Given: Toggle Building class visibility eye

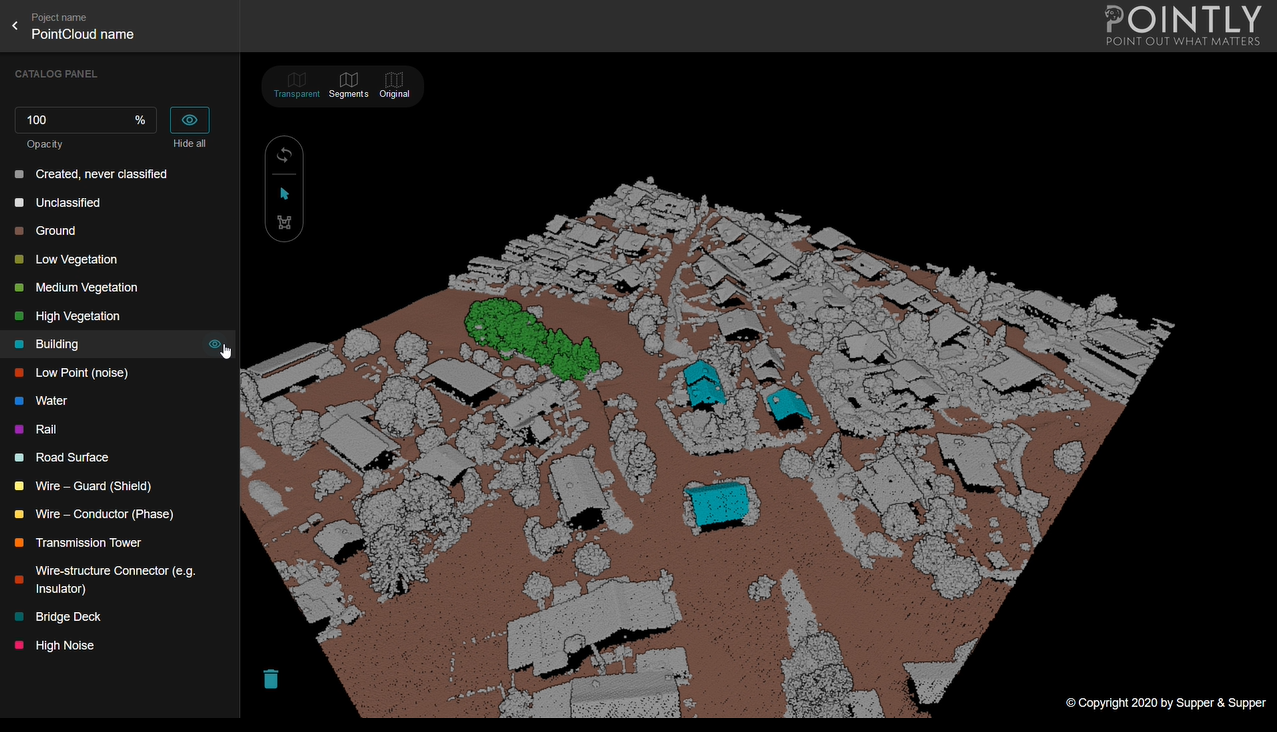Looking at the screenshot, I should point(214,344).
